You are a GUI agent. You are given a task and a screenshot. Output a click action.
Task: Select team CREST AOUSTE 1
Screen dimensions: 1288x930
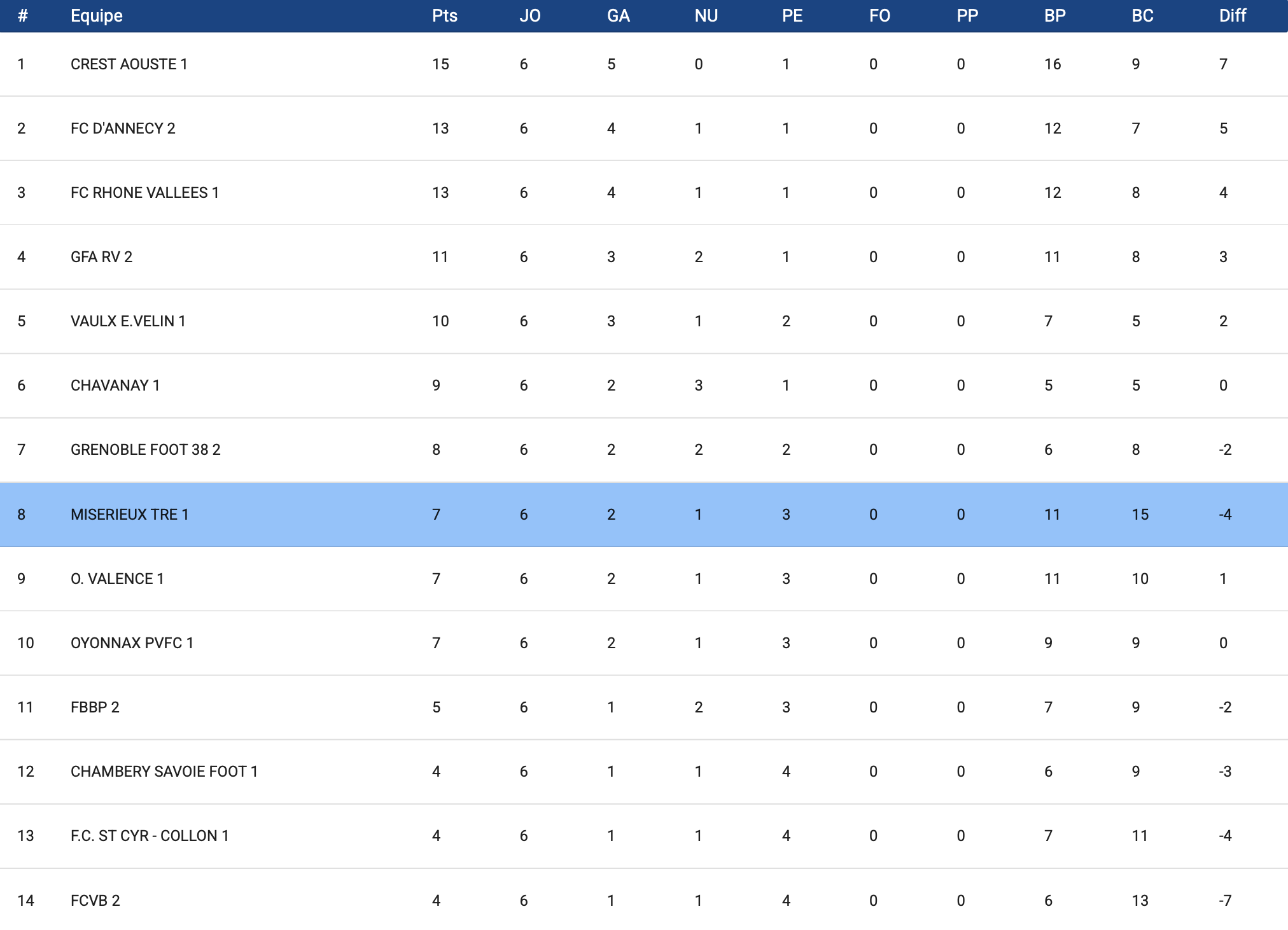tap(129, 64)
